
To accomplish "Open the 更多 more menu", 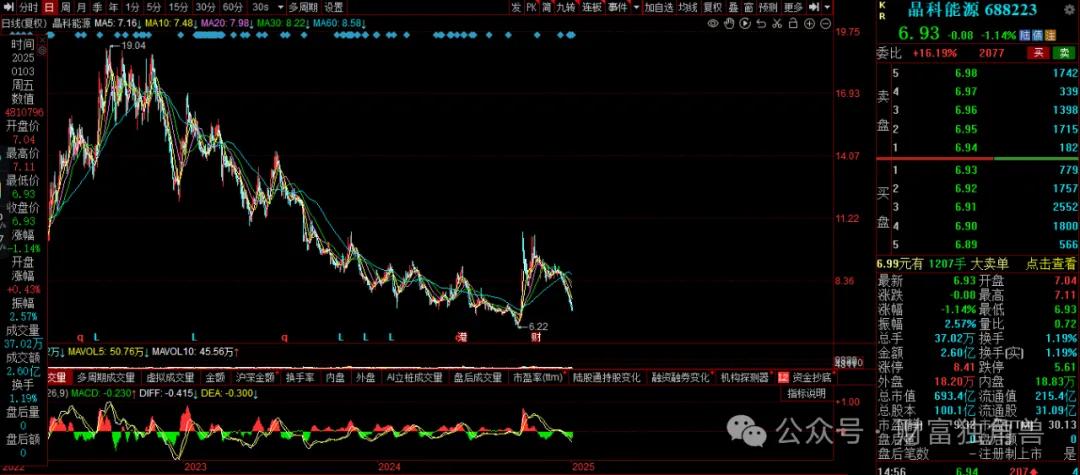I will (793, 8).
